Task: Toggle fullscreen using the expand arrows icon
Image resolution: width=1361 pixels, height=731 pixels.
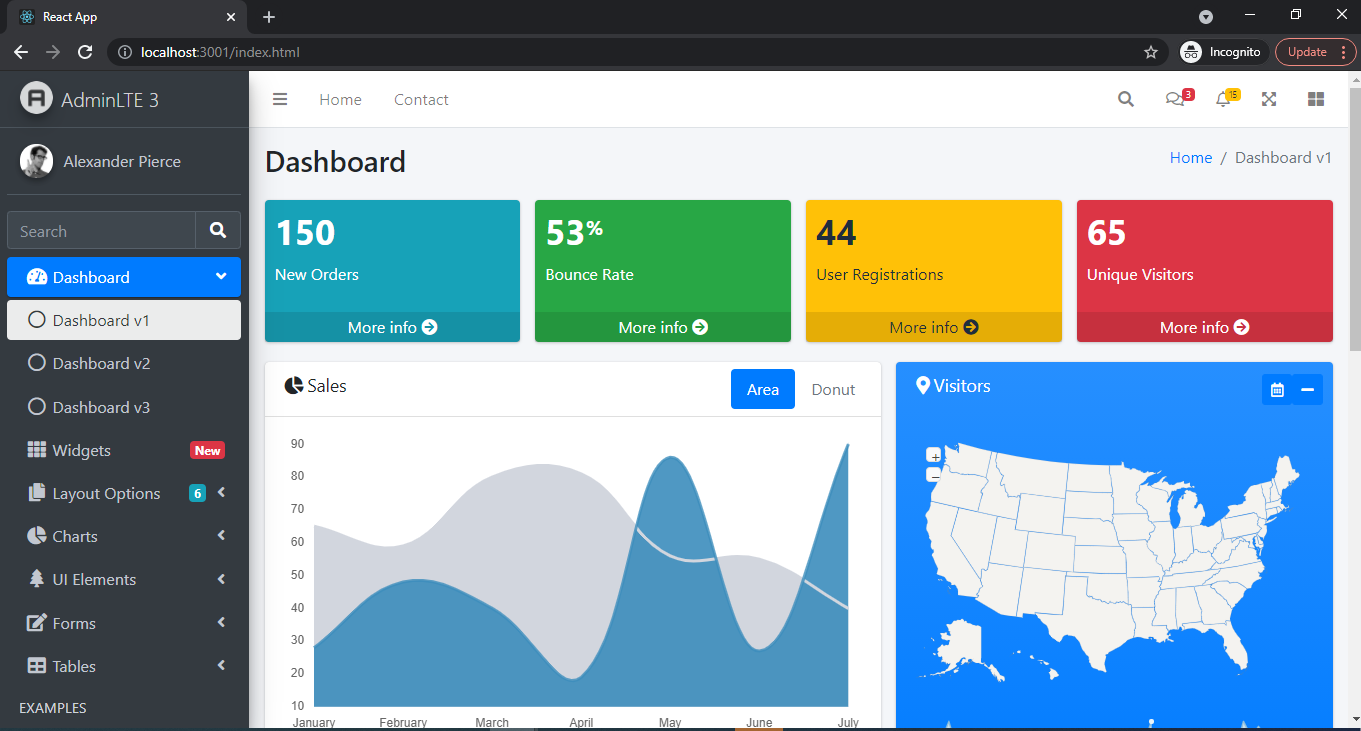Action: [1269, 99]
